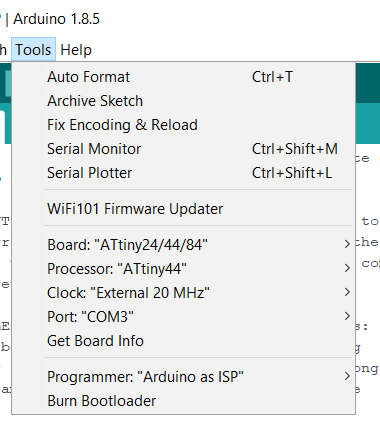Expand the Processor ATtiny44 submenu

(183, 269)
